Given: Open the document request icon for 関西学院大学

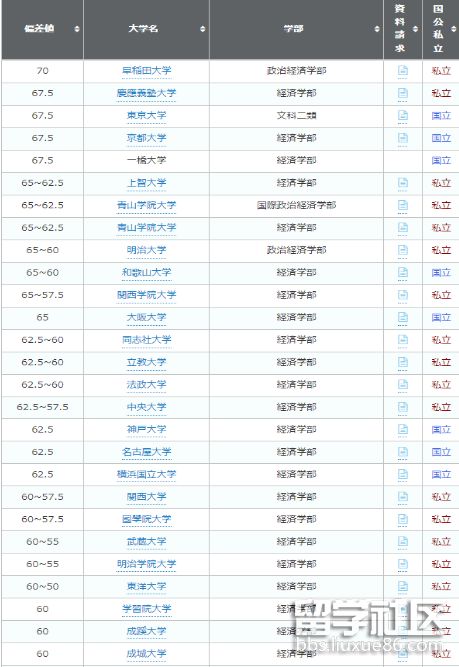Looking at the screenshot, I should [402, 295].
